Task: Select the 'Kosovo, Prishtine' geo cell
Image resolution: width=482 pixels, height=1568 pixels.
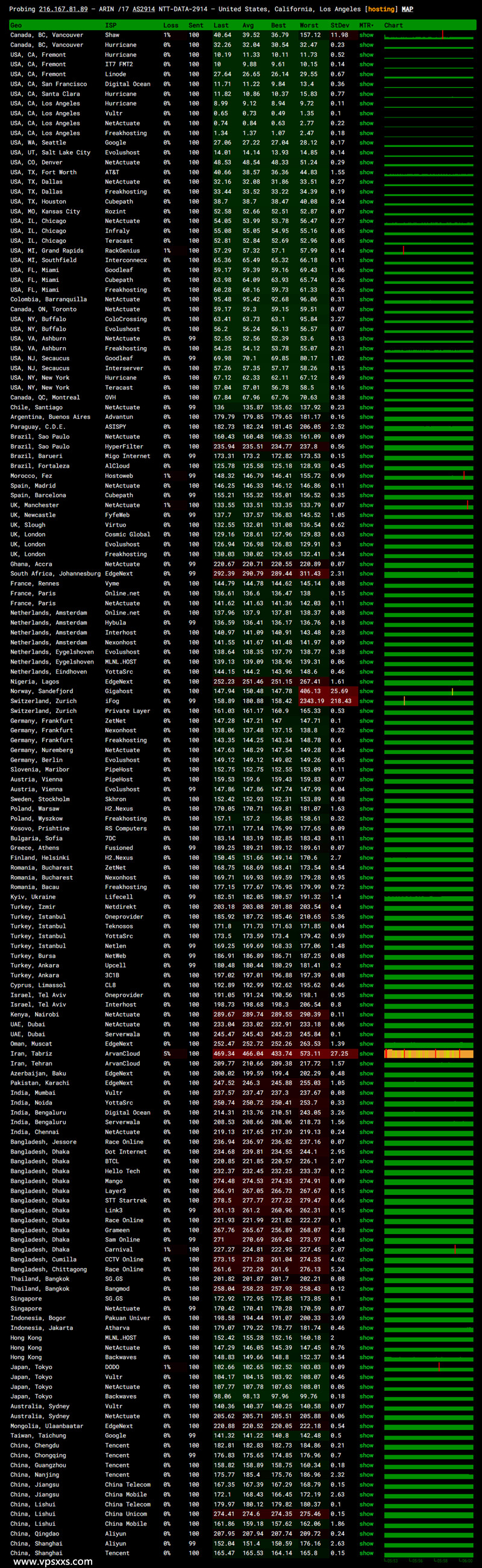Action: 40,829
